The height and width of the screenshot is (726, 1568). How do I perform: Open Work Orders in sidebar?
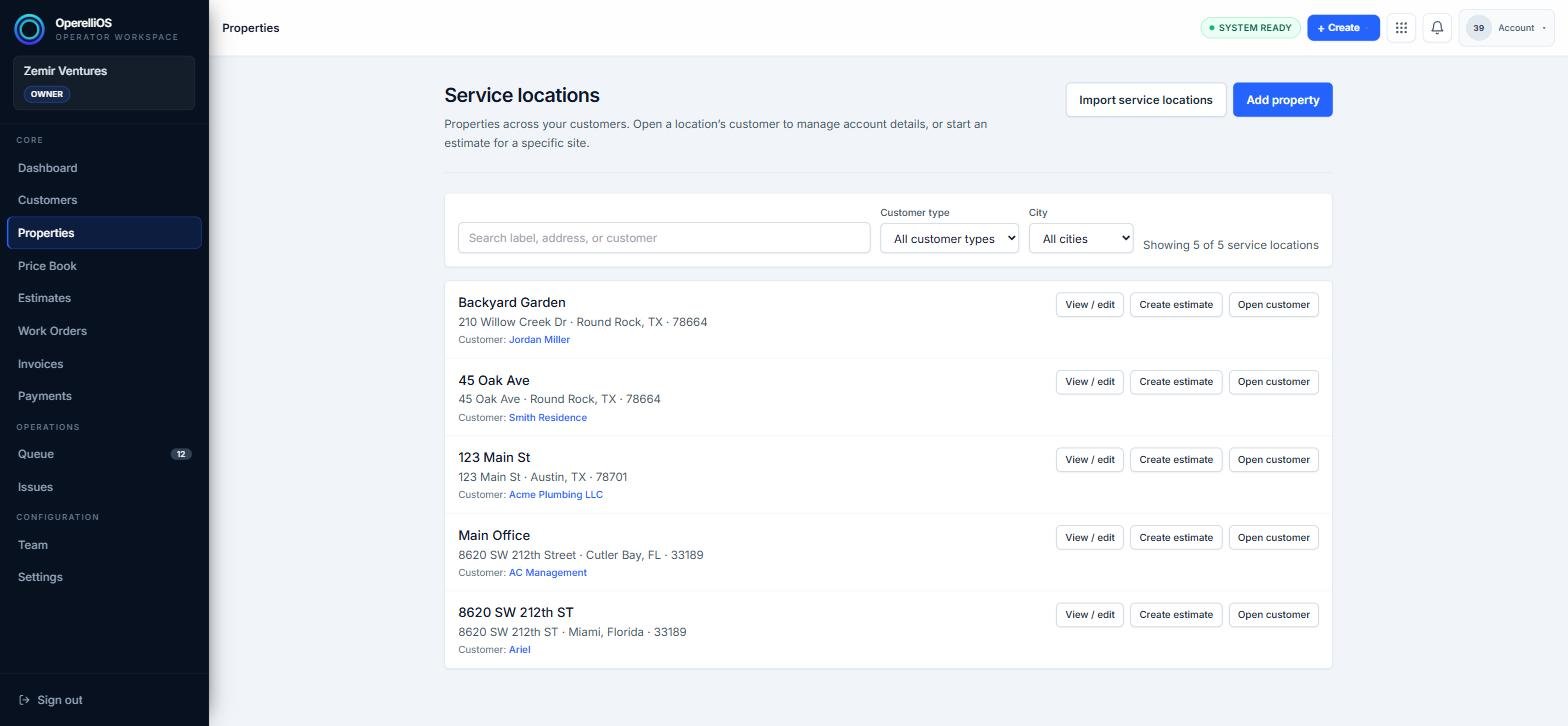click(x=104, y=331)
